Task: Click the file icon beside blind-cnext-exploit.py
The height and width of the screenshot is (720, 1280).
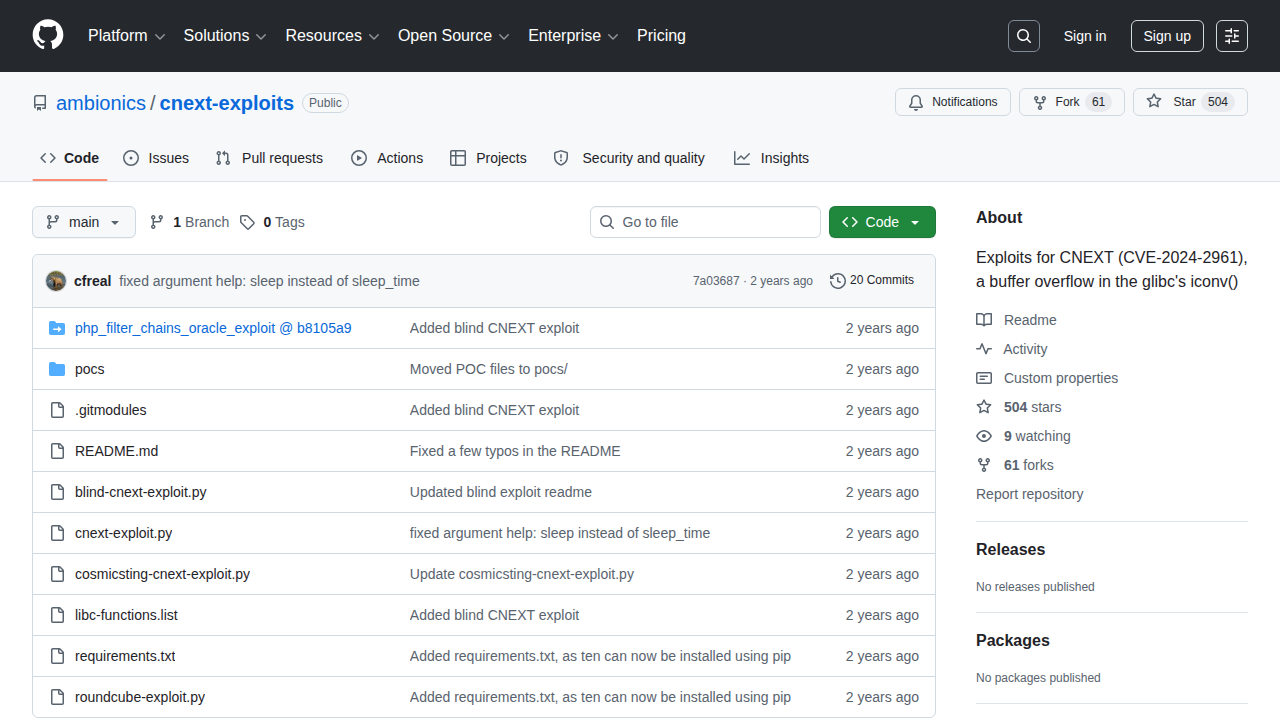Action: pos(57,492)
